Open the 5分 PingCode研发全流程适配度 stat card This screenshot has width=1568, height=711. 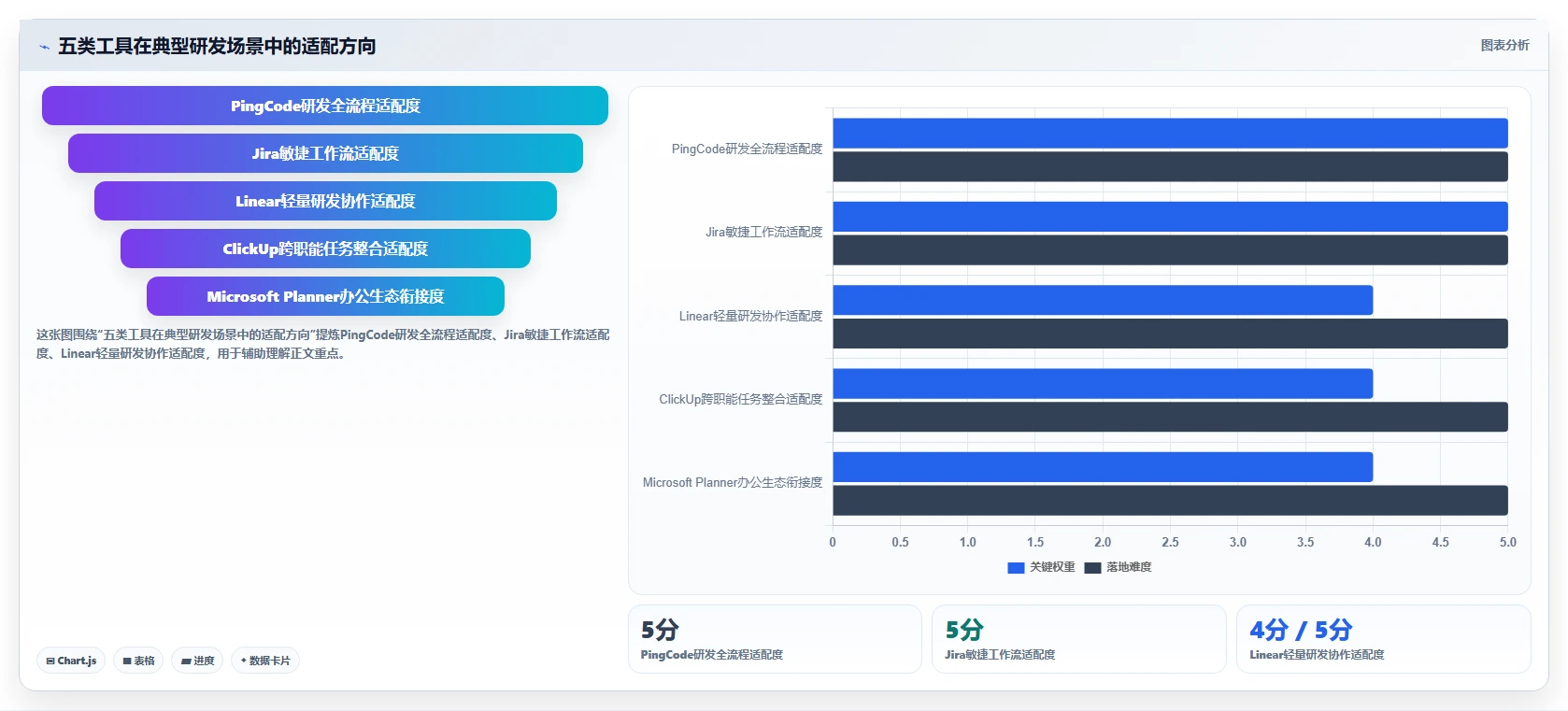point(775,639)
